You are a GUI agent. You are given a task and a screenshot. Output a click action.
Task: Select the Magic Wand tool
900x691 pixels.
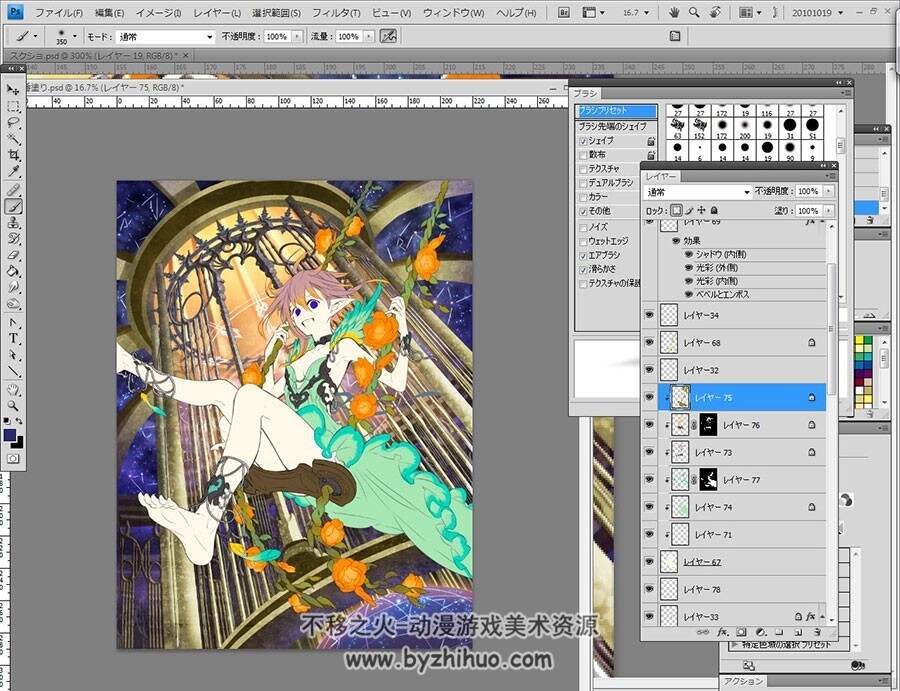click(13, 139)
